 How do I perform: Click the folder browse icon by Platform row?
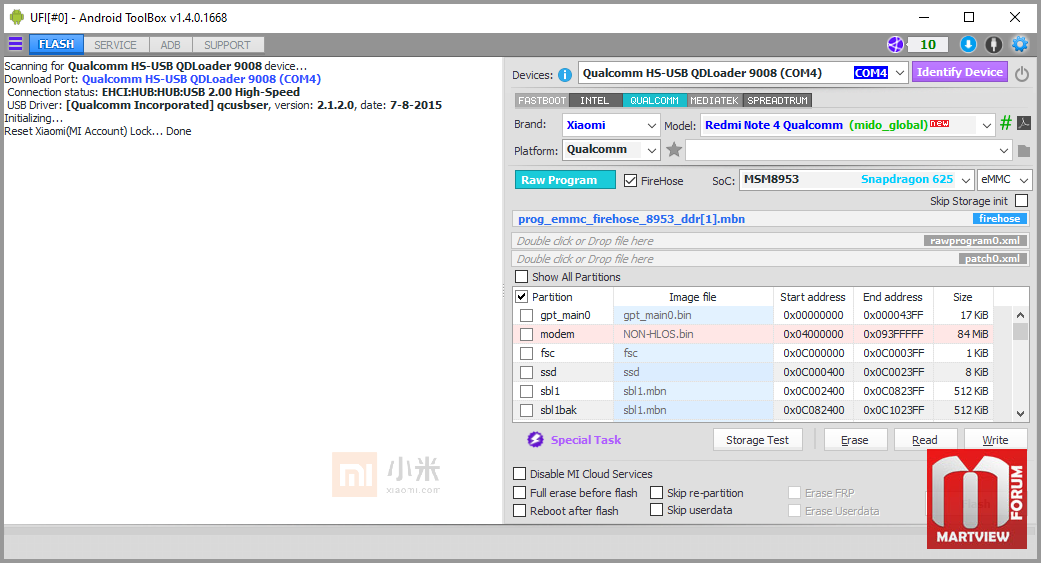(x=1024, y=151)
